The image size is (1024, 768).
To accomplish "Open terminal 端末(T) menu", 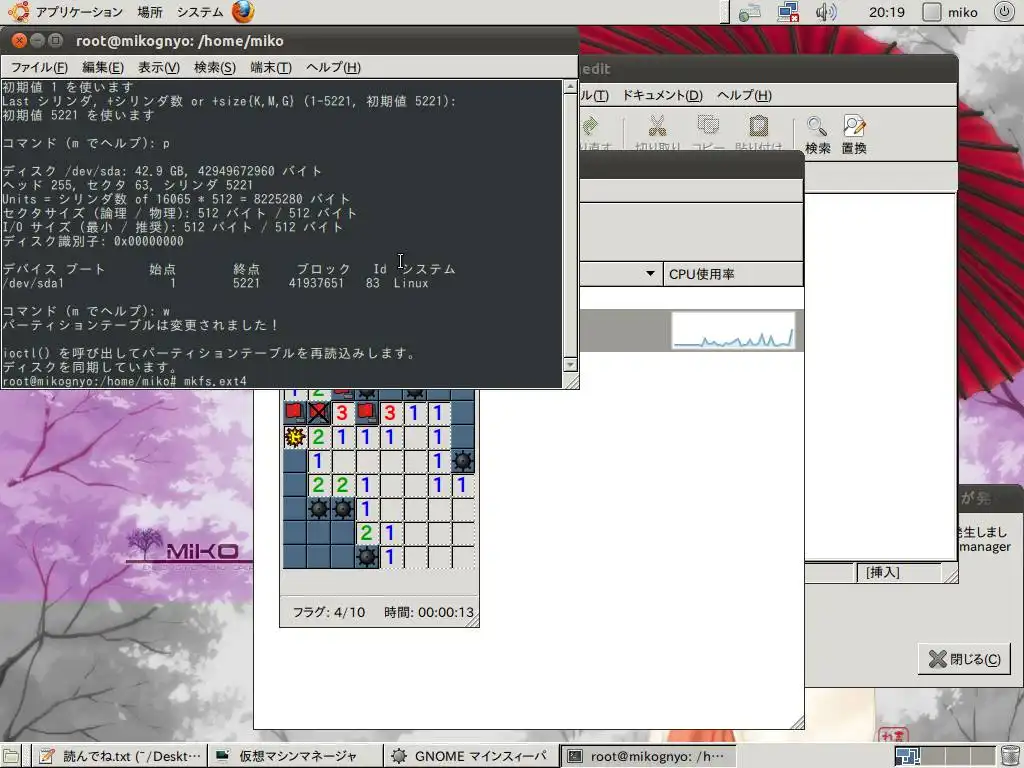I will [x=271, y=67].
